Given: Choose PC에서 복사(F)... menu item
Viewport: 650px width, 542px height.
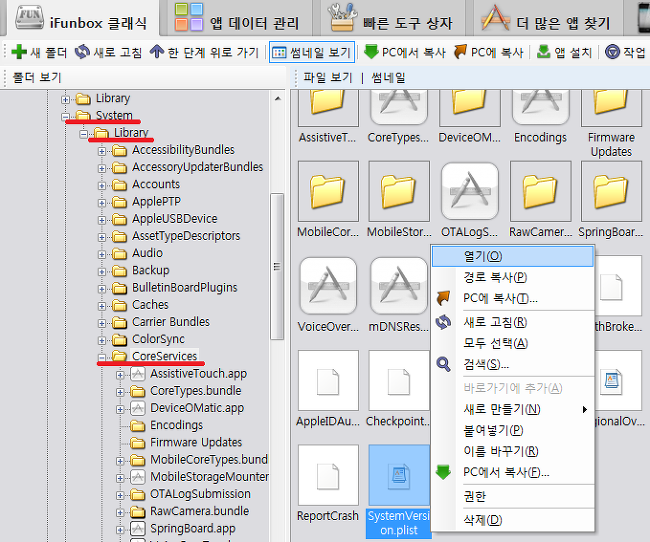Looking at the screenshot, I should (513, 472).
